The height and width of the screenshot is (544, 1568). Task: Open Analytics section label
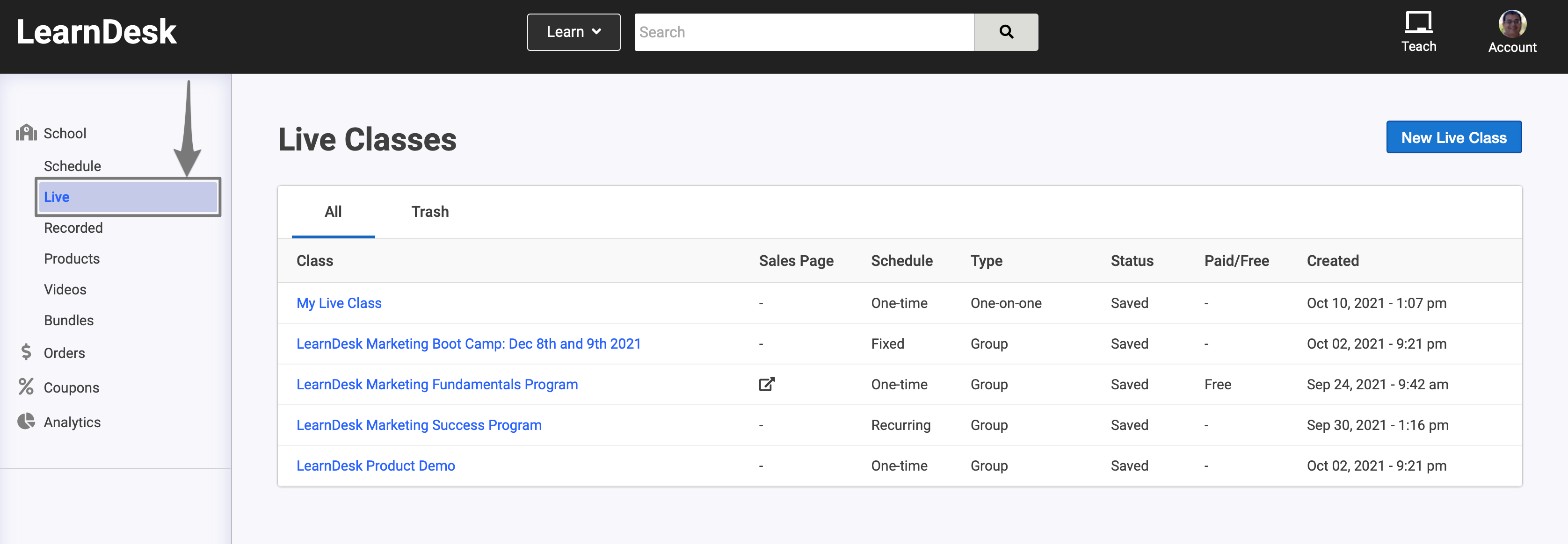(72, 422)
